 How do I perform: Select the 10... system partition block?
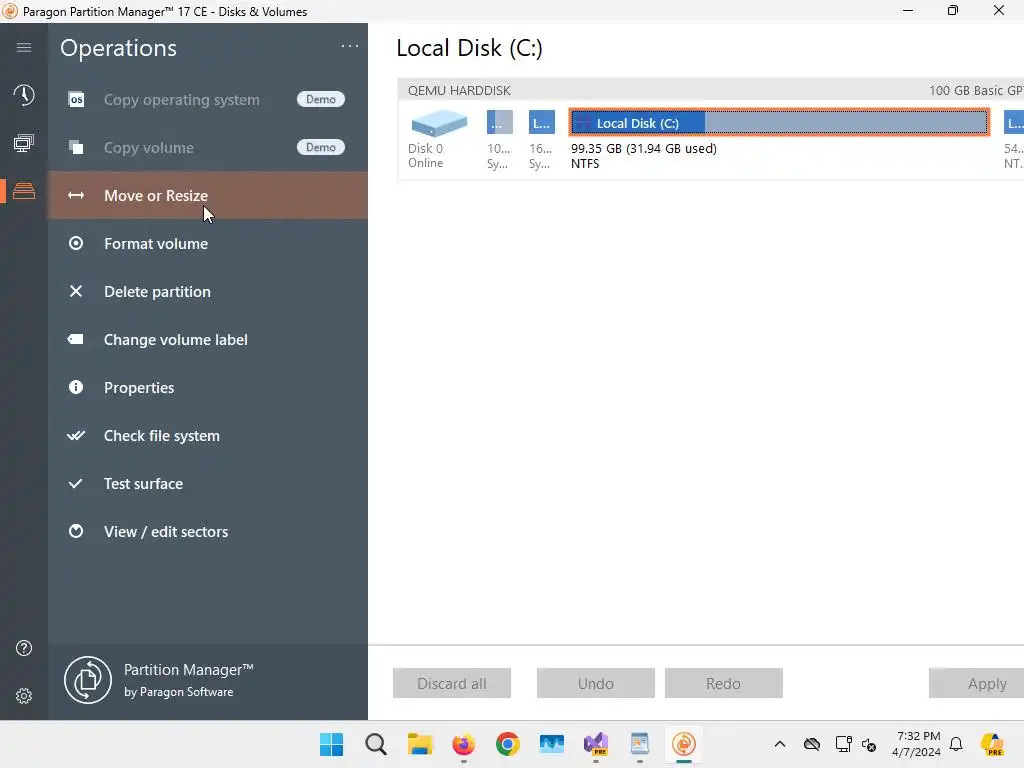pos(500,122)
